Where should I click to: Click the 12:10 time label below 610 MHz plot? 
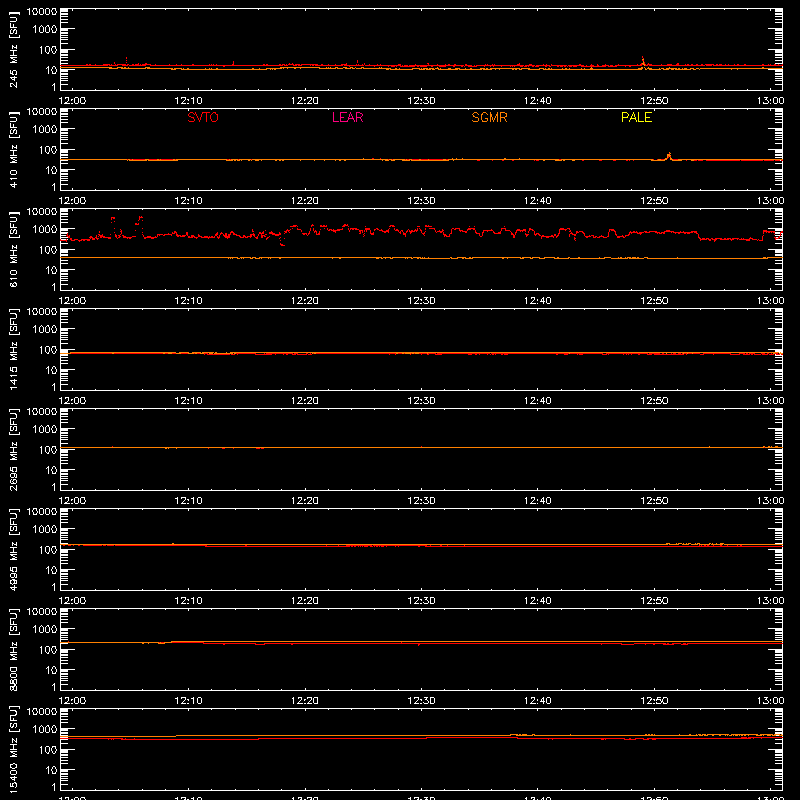188,301
